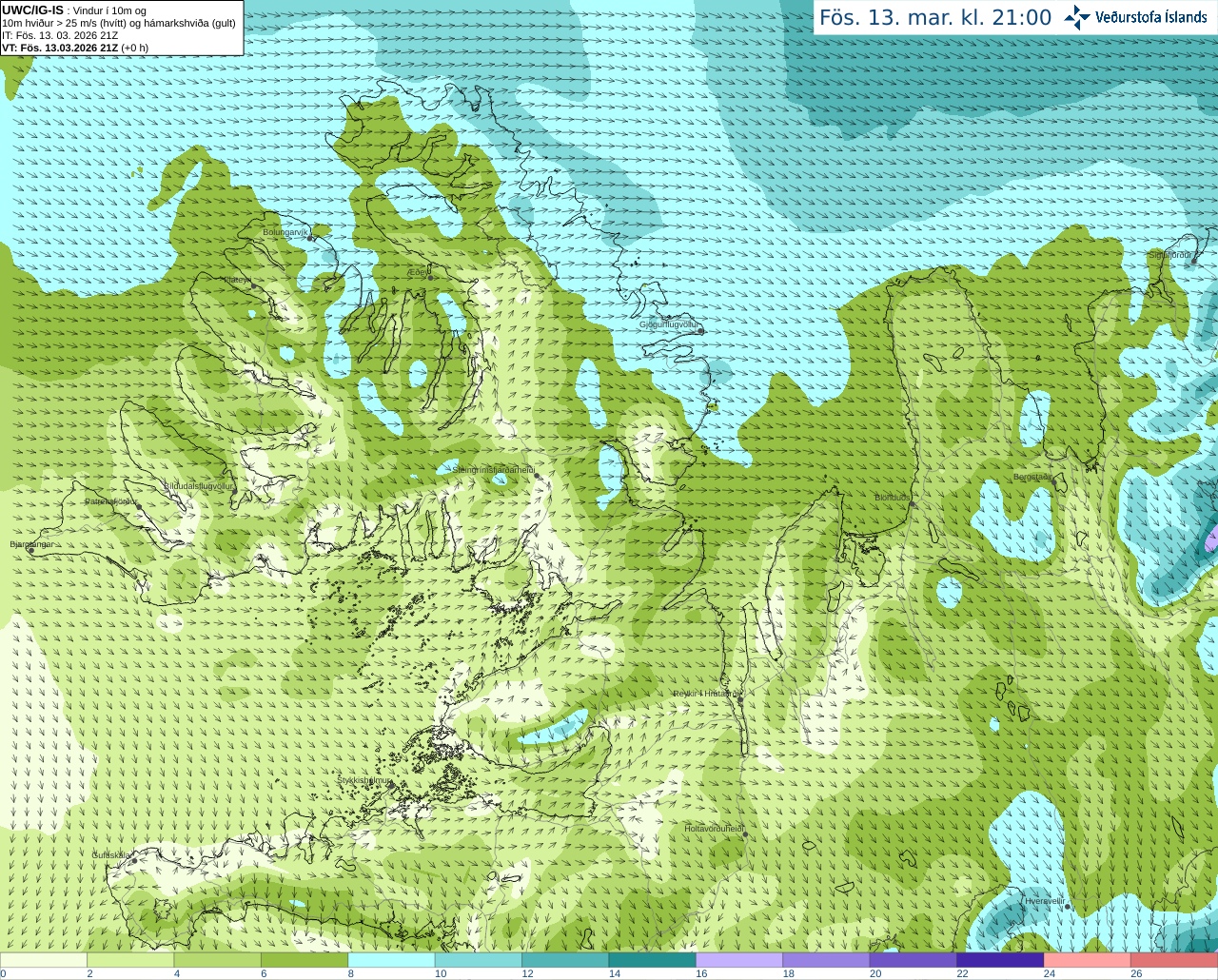Click the Siglufjörður station label

1170,255
